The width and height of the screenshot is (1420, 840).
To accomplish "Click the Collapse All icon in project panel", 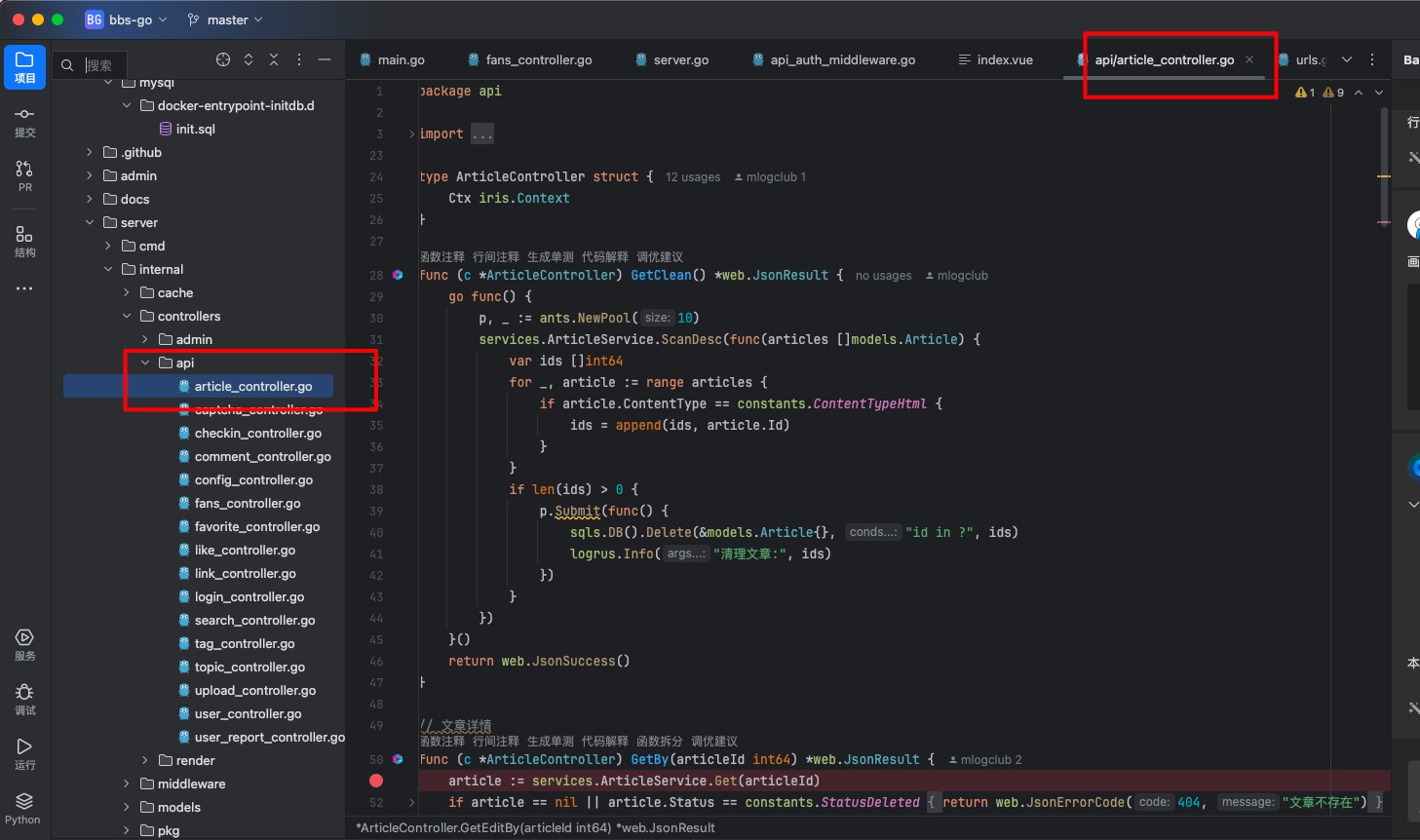I will pos(274,59).
